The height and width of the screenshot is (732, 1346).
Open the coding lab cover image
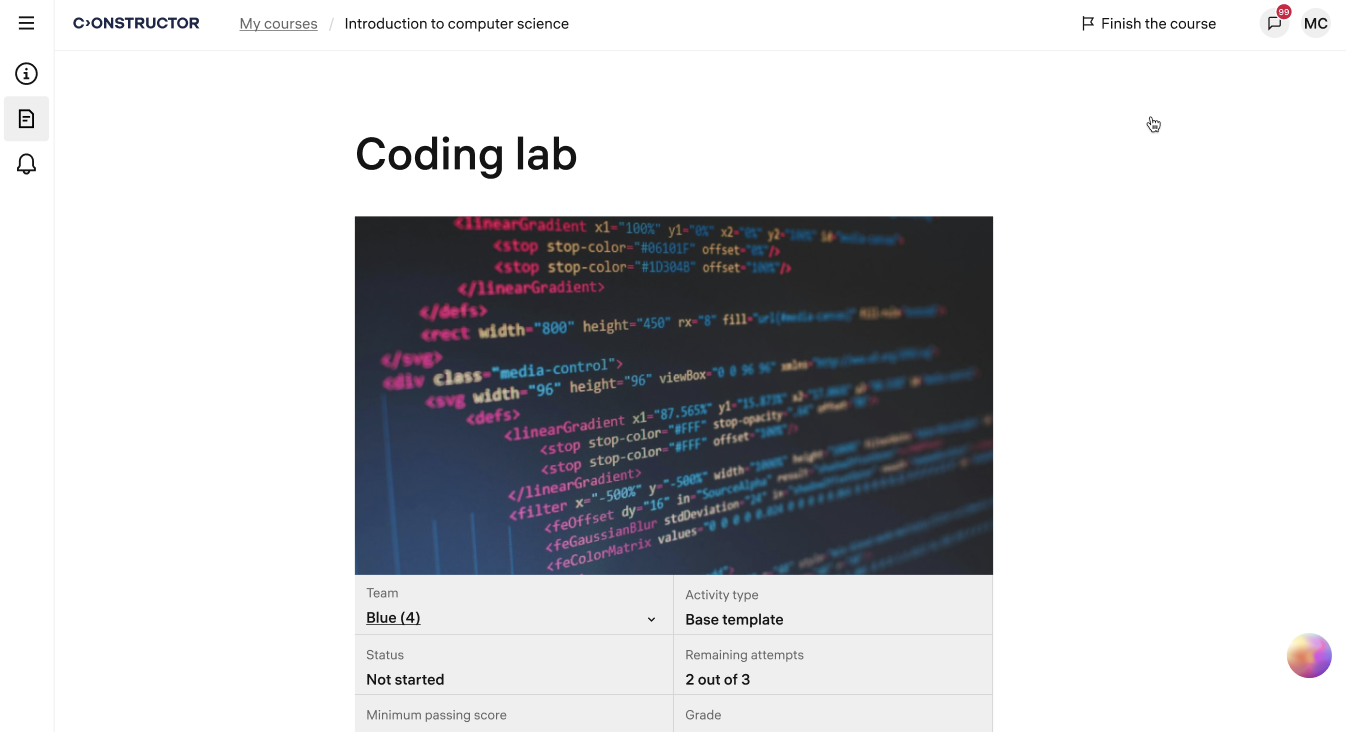tap(673, 394)
